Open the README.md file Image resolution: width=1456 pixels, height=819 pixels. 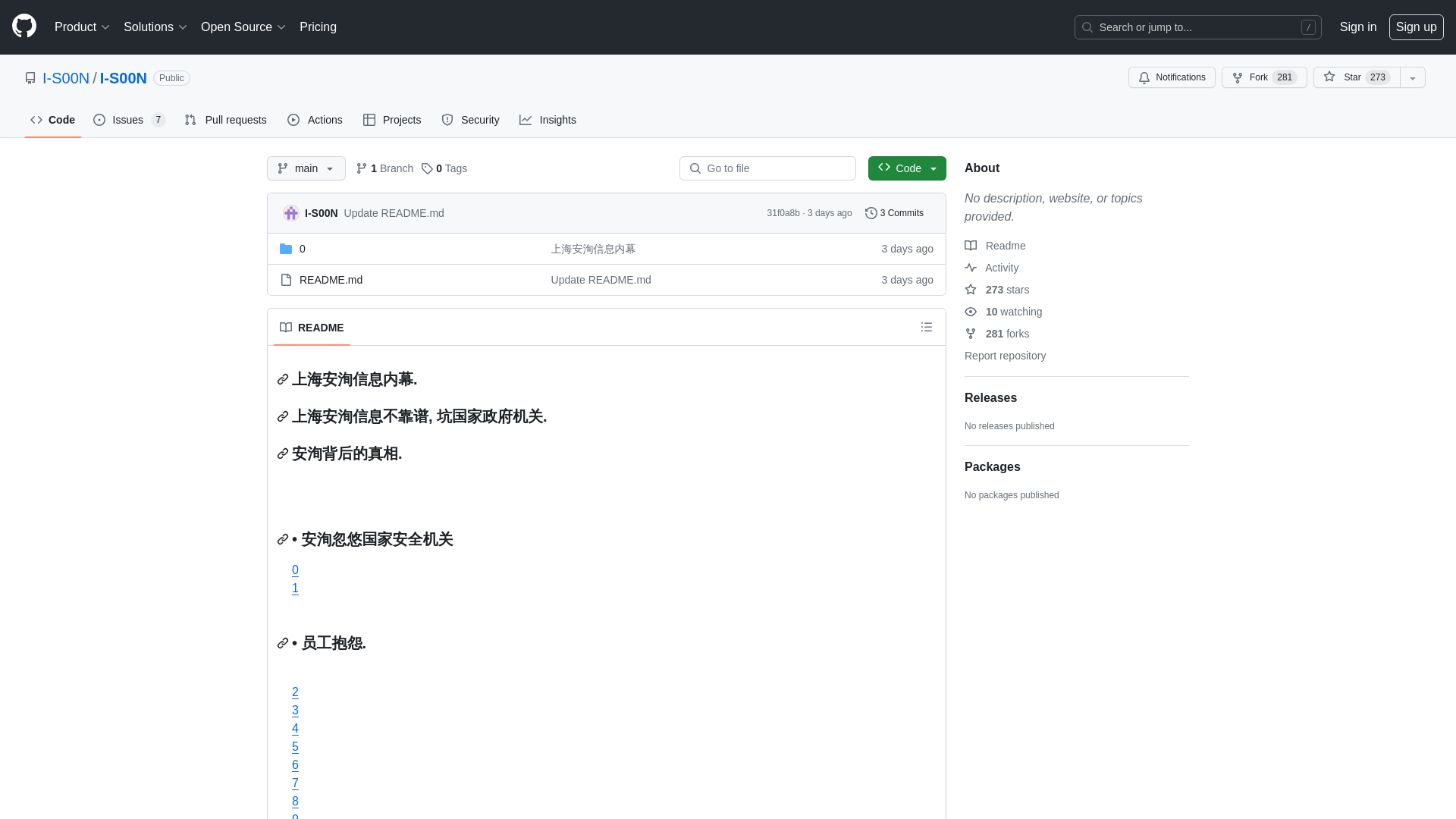click(331, 280)
